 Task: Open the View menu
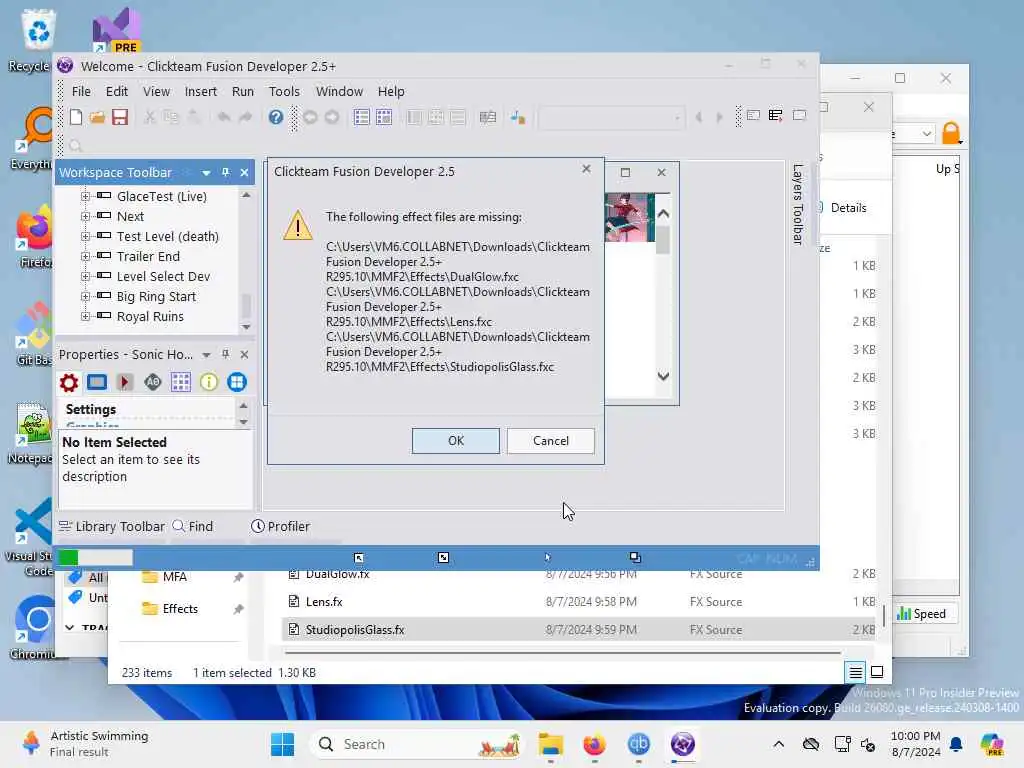point(156,91)
